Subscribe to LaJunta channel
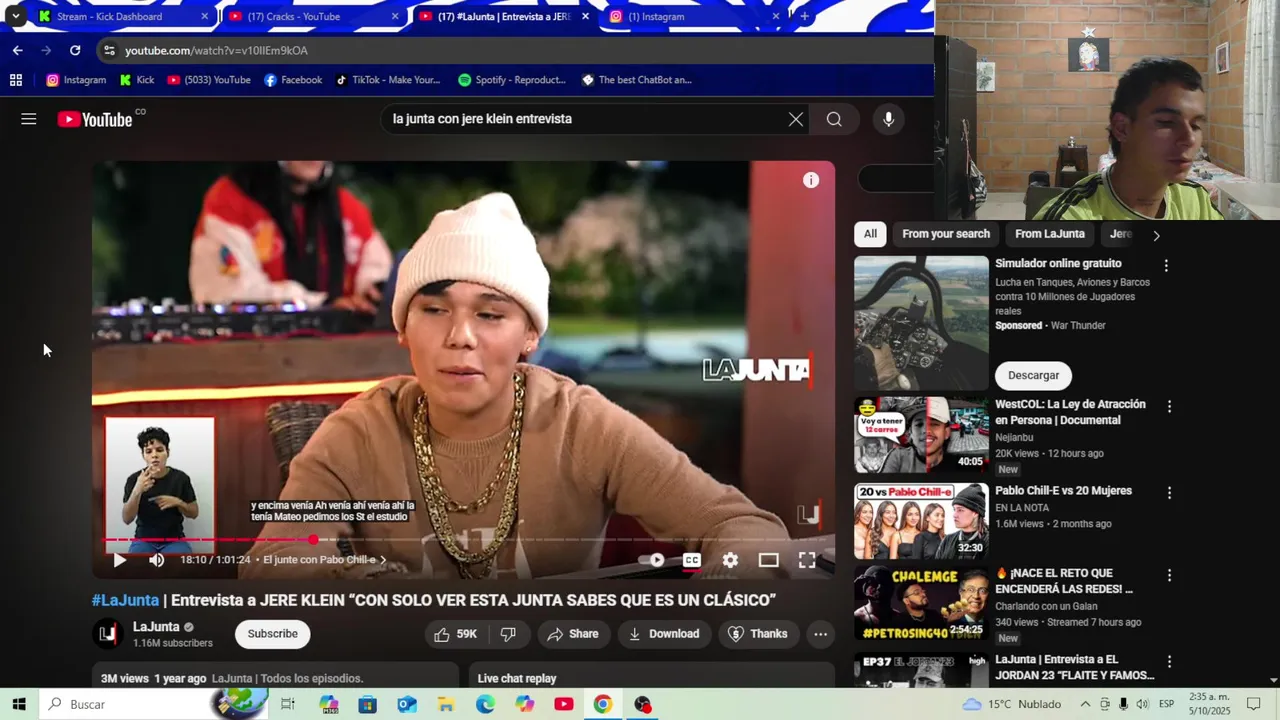Screen dimensions: 1280x720 [273, 634]
